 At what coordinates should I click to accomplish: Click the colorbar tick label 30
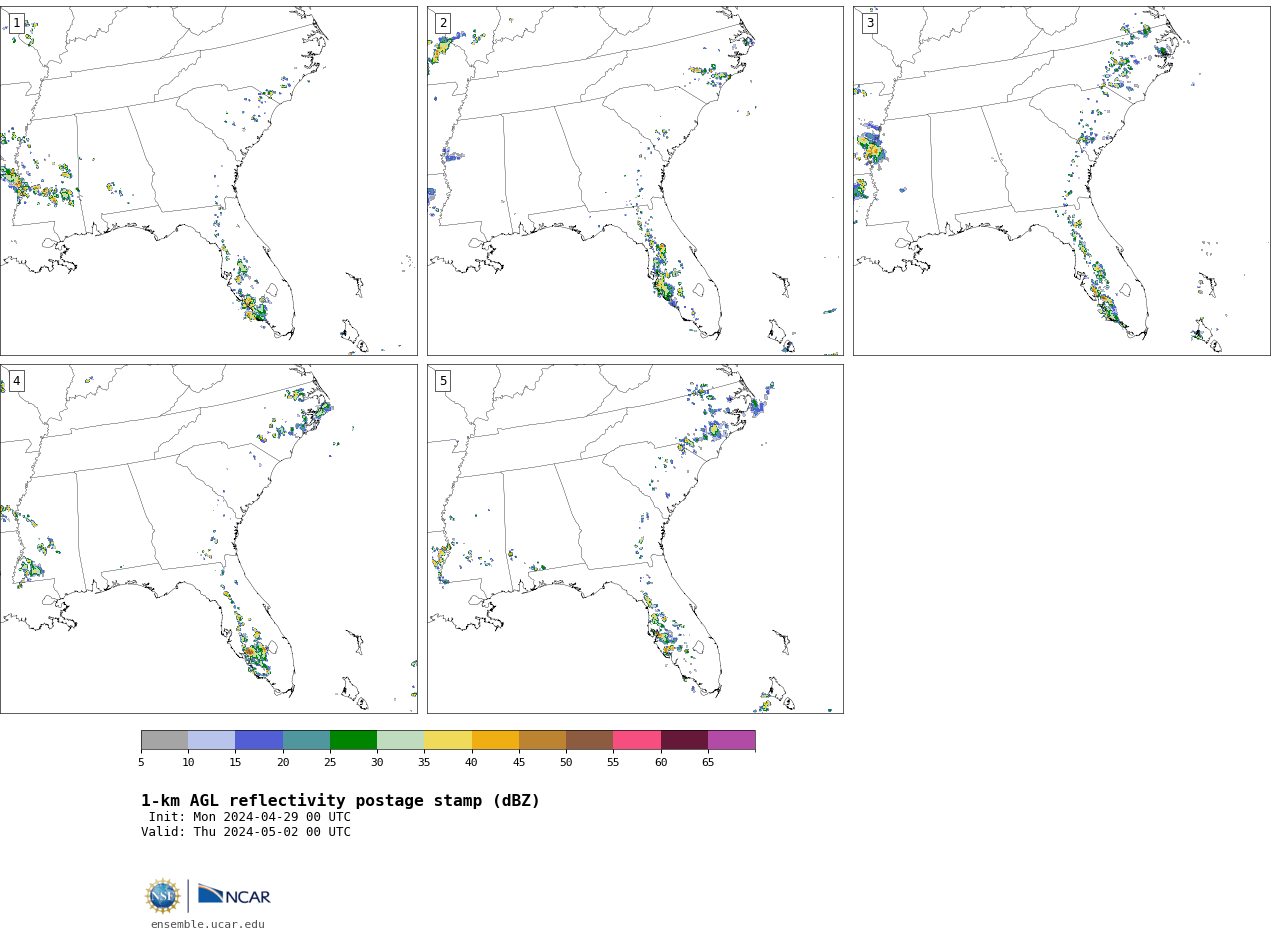pyautogui.click(x=377, y=762)
